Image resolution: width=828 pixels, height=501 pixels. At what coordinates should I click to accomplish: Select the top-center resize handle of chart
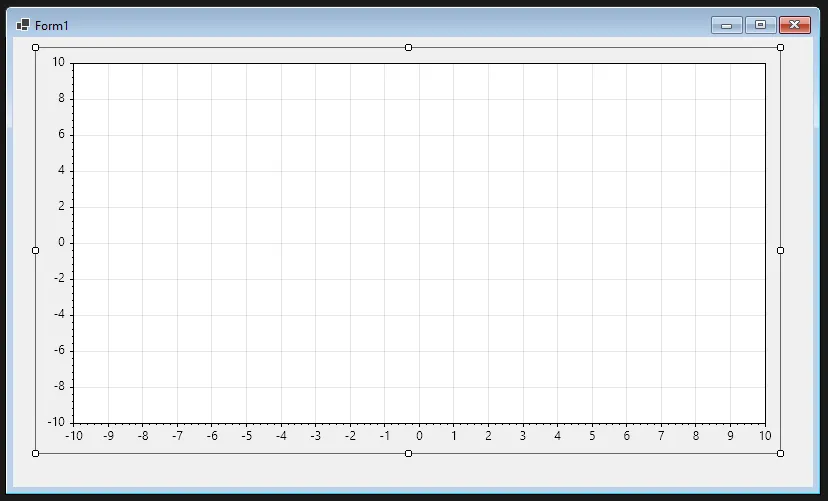408,47
